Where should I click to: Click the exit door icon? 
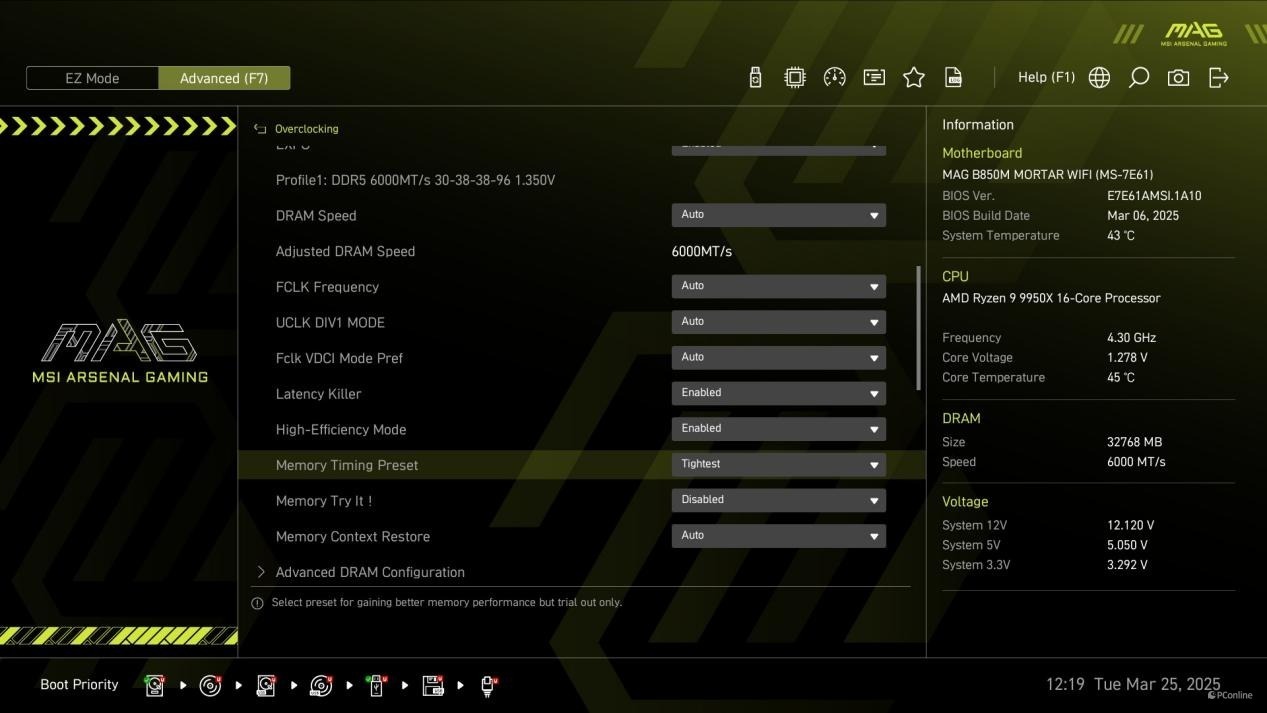coord(1219,78)
